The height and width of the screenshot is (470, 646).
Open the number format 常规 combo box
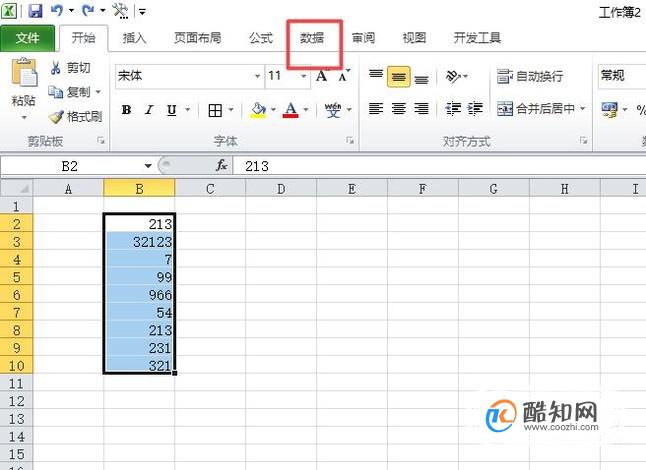(622, 76)
